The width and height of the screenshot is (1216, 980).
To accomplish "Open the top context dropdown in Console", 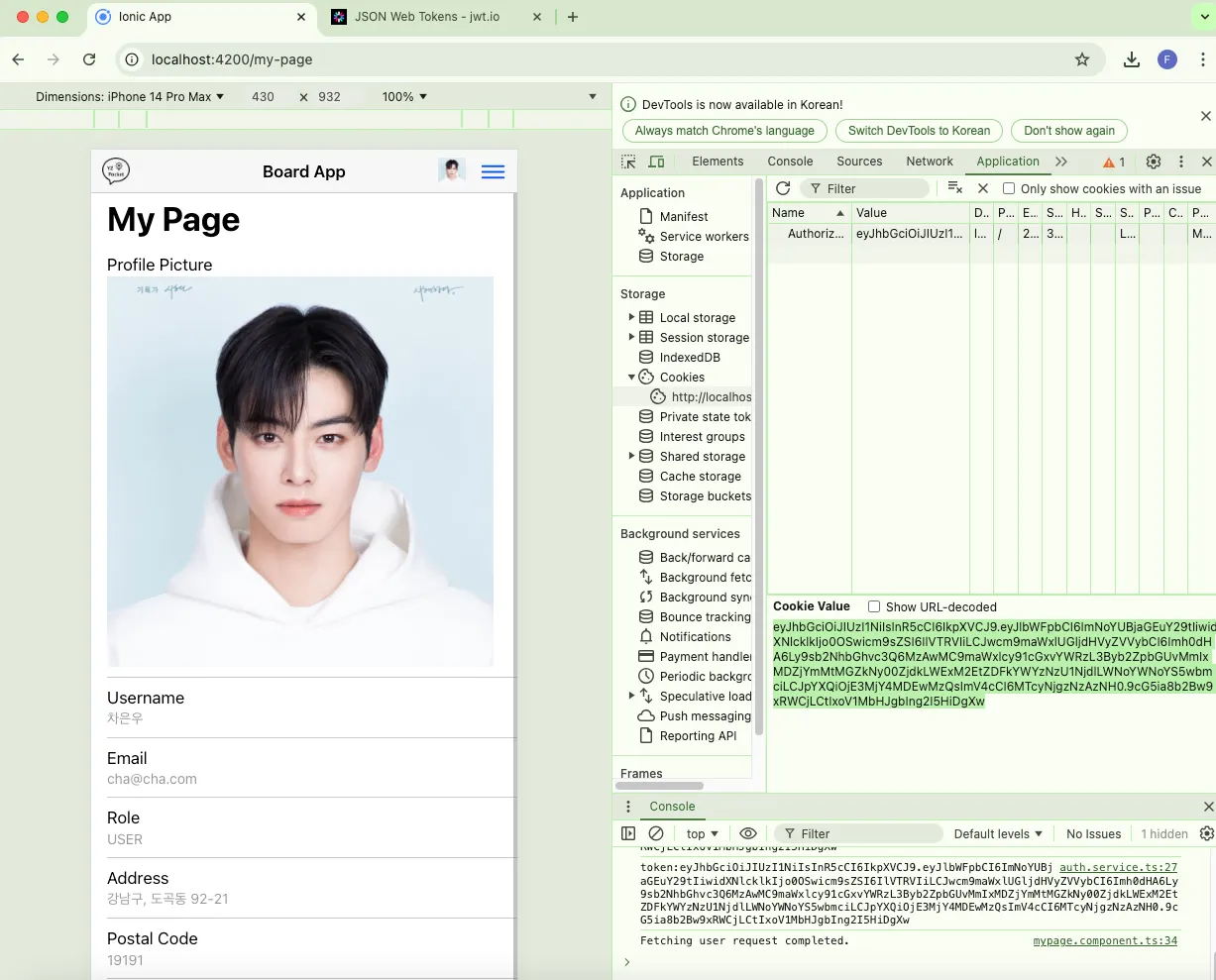I will pyautogui.click(x=702, y=833).
